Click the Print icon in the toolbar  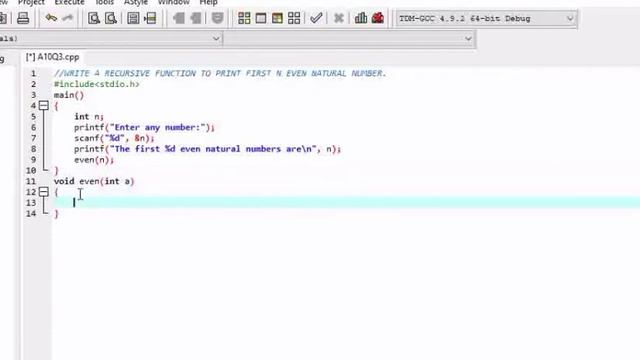[23, 18]
